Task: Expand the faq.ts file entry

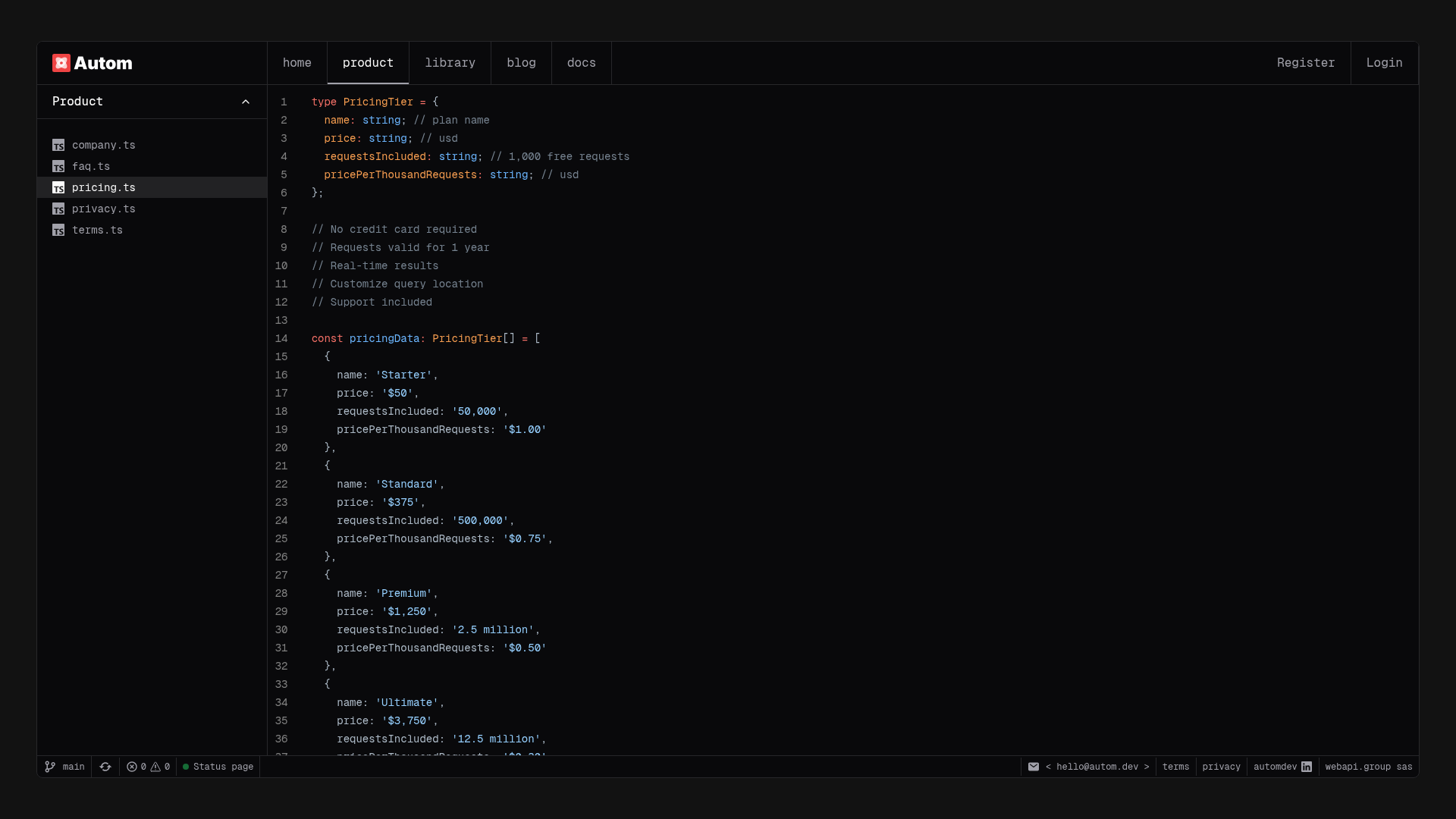Action: [90, 166]
